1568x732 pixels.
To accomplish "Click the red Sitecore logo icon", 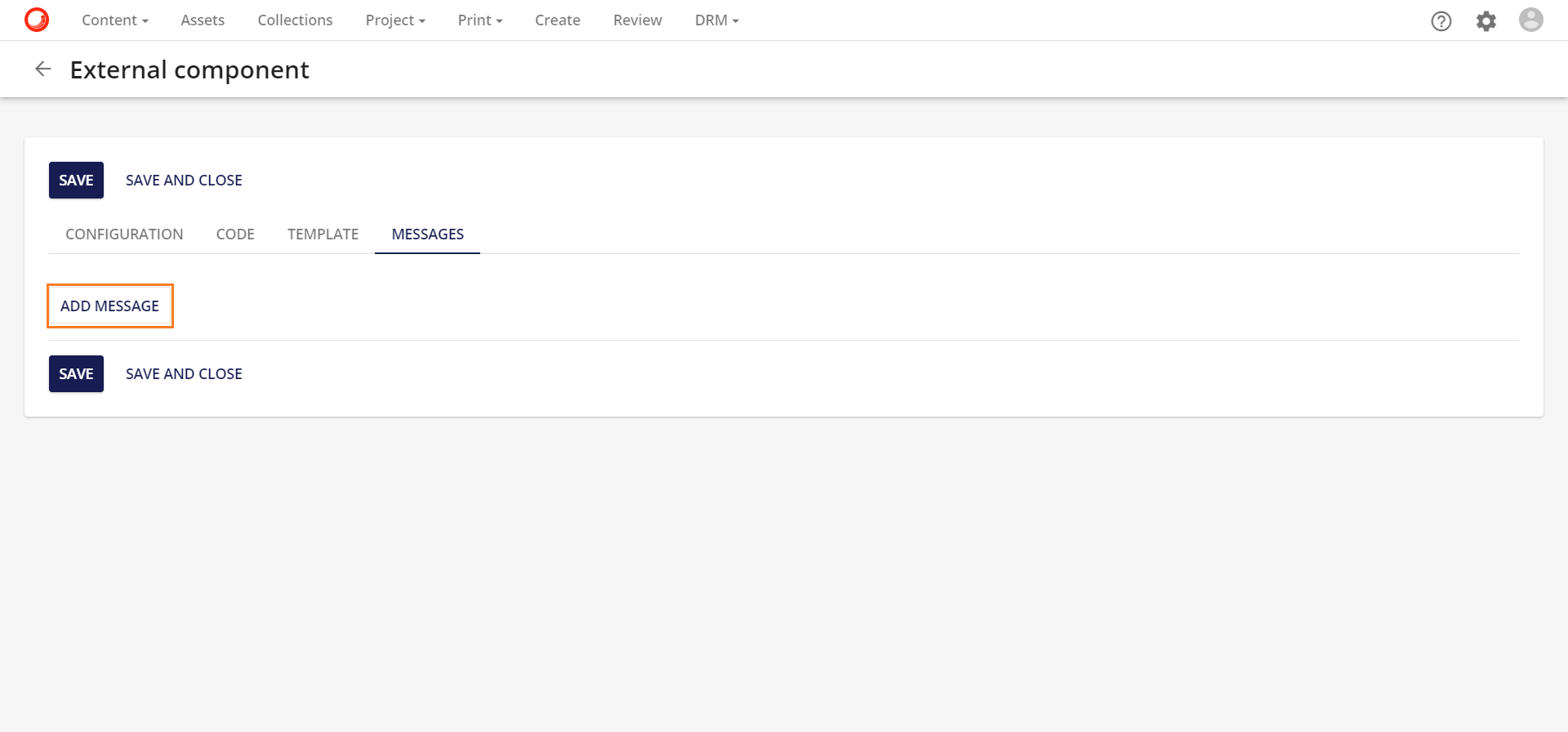I will [x=37, y=20].
